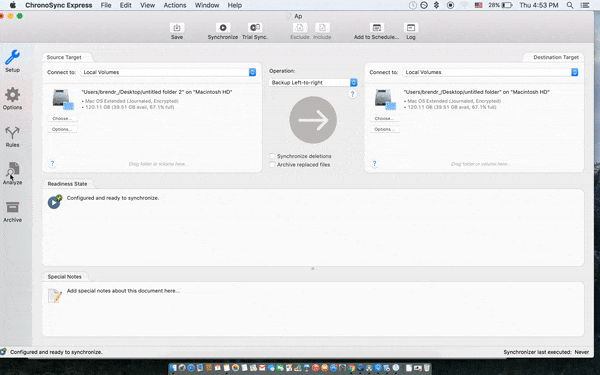Click the splitter handle below Readiness State
The height and width of the screenshot is (375, 600).
(x=313, y=269)
